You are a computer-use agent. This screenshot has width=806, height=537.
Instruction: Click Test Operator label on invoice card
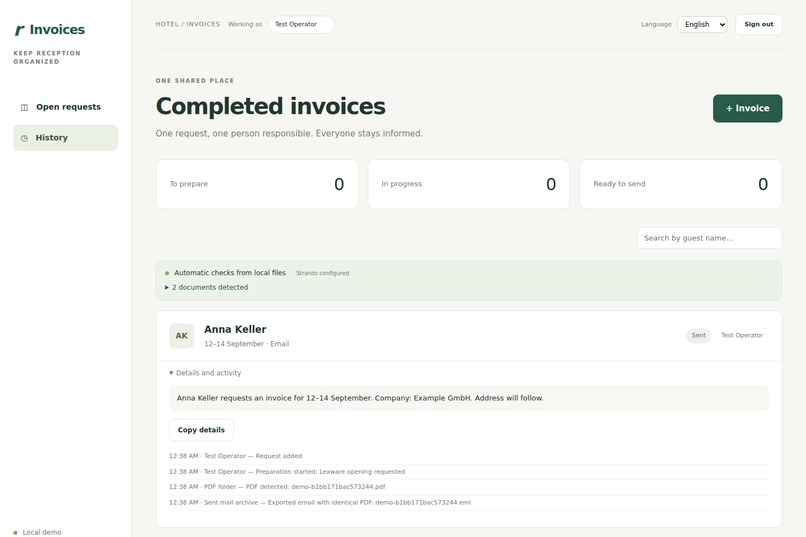(742, 335)
